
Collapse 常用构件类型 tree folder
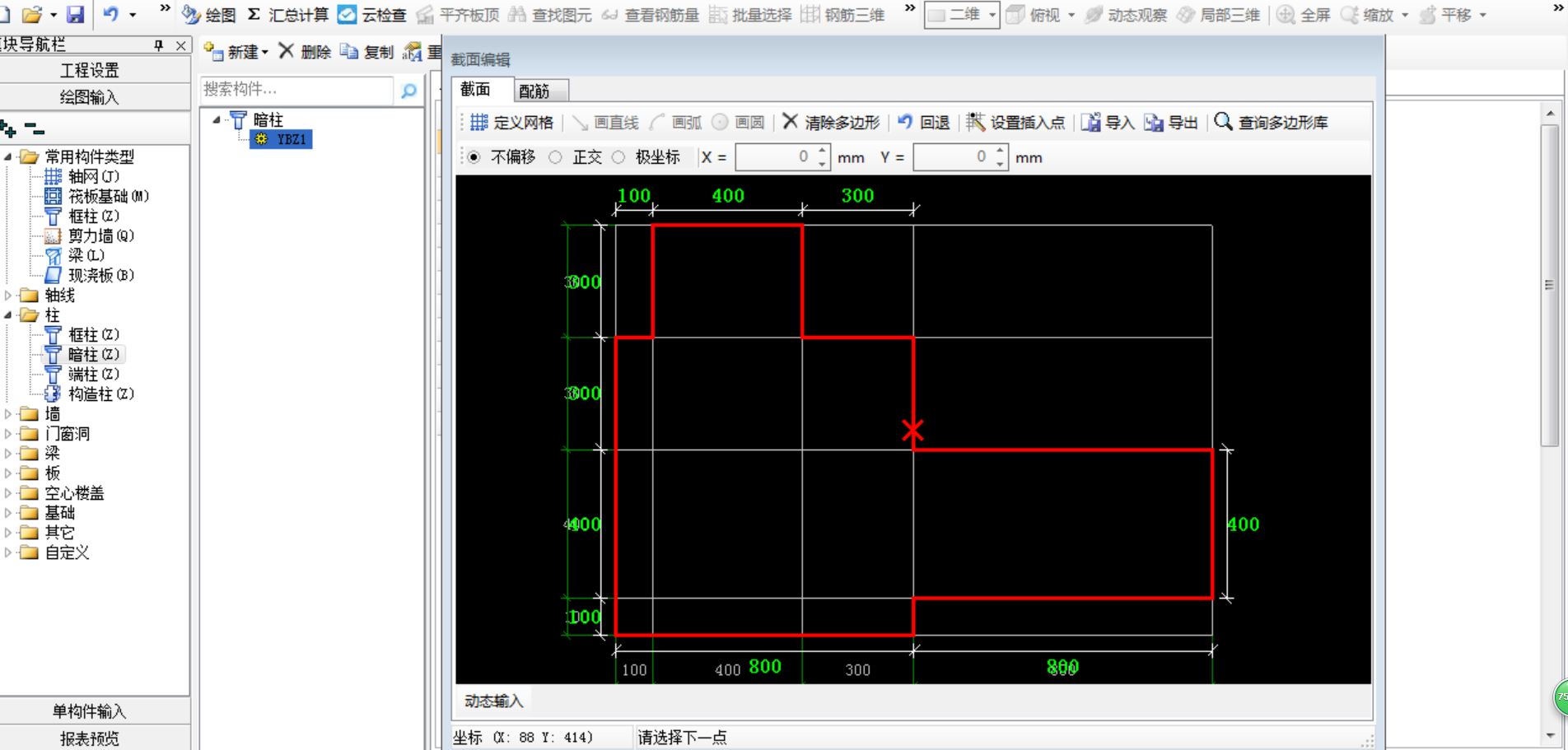(x=8, y=156)
